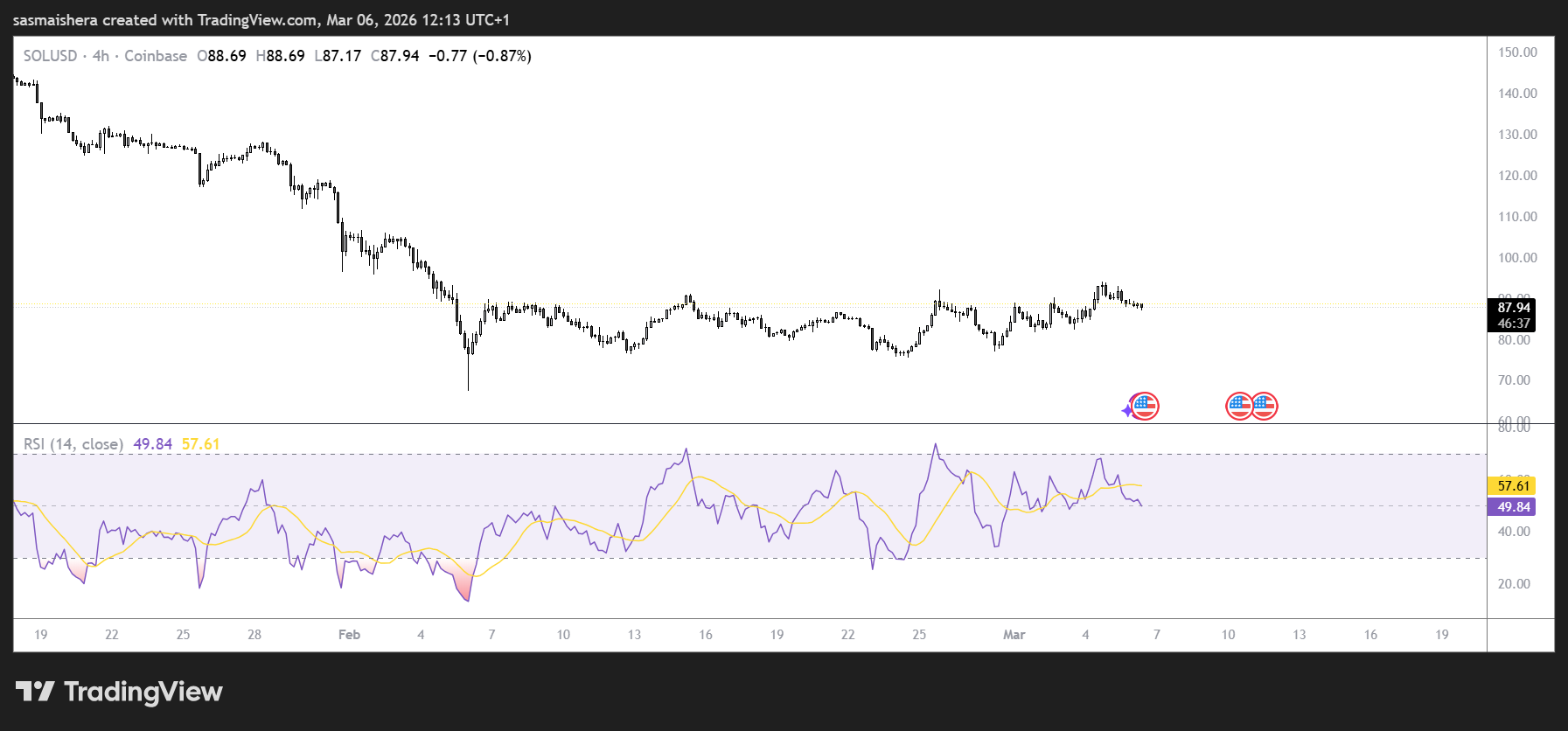Click the open value O88.69
The width and height of the screenshot is (1568, 731).
point(222,56)
